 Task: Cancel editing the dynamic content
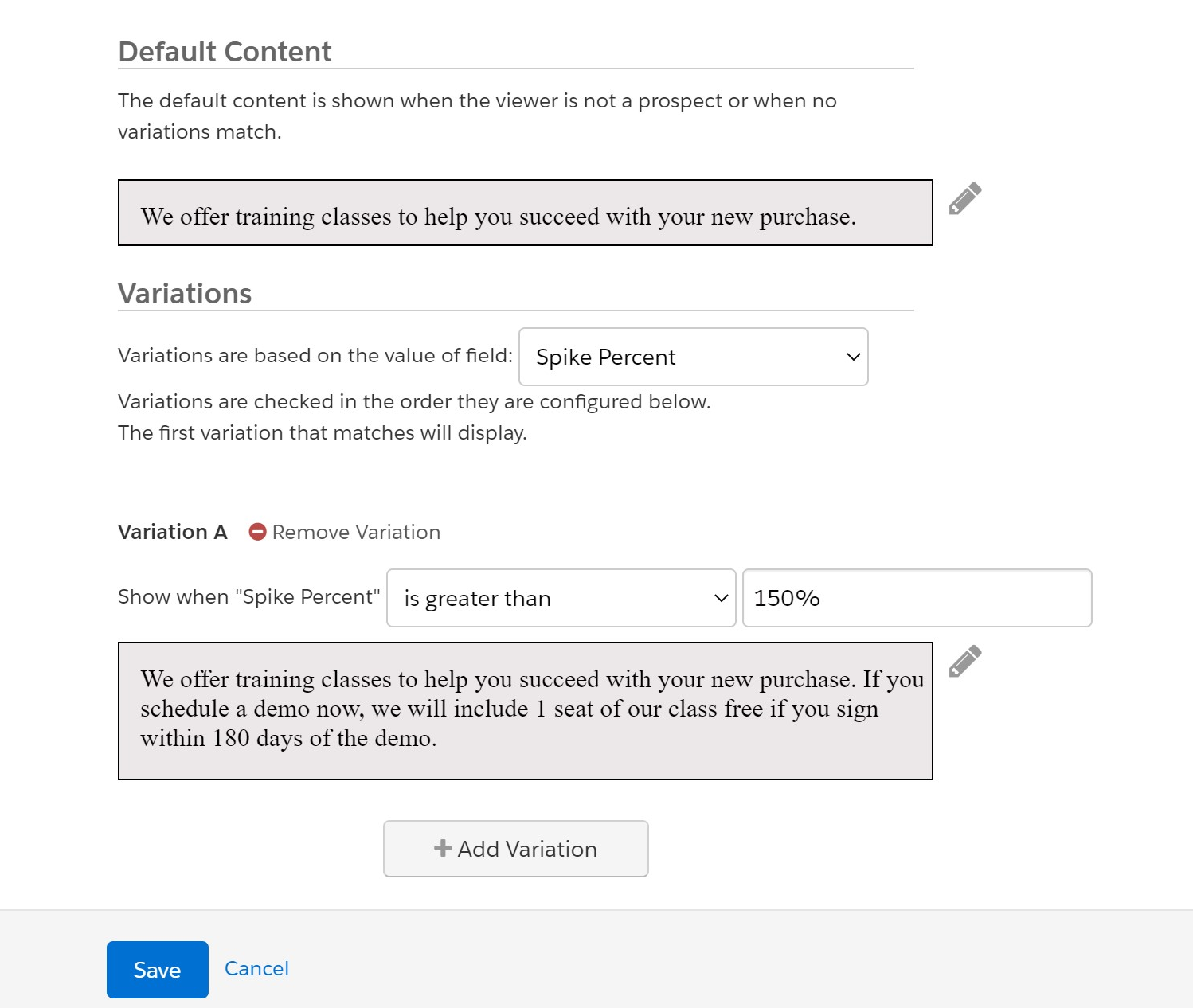(256, 968)
